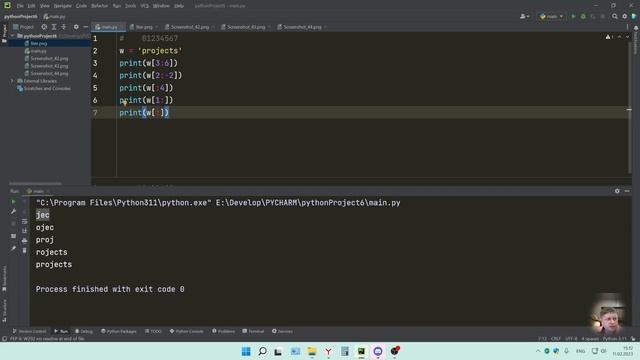Go to previous highlighted error arrow
The height and width of the screenshot is (360, 640).
tap(620, 37)
